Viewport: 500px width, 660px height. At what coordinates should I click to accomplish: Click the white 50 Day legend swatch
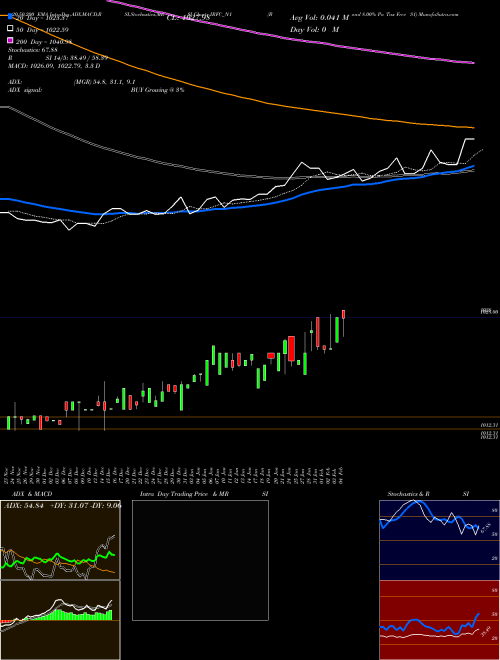pos(10,29)
